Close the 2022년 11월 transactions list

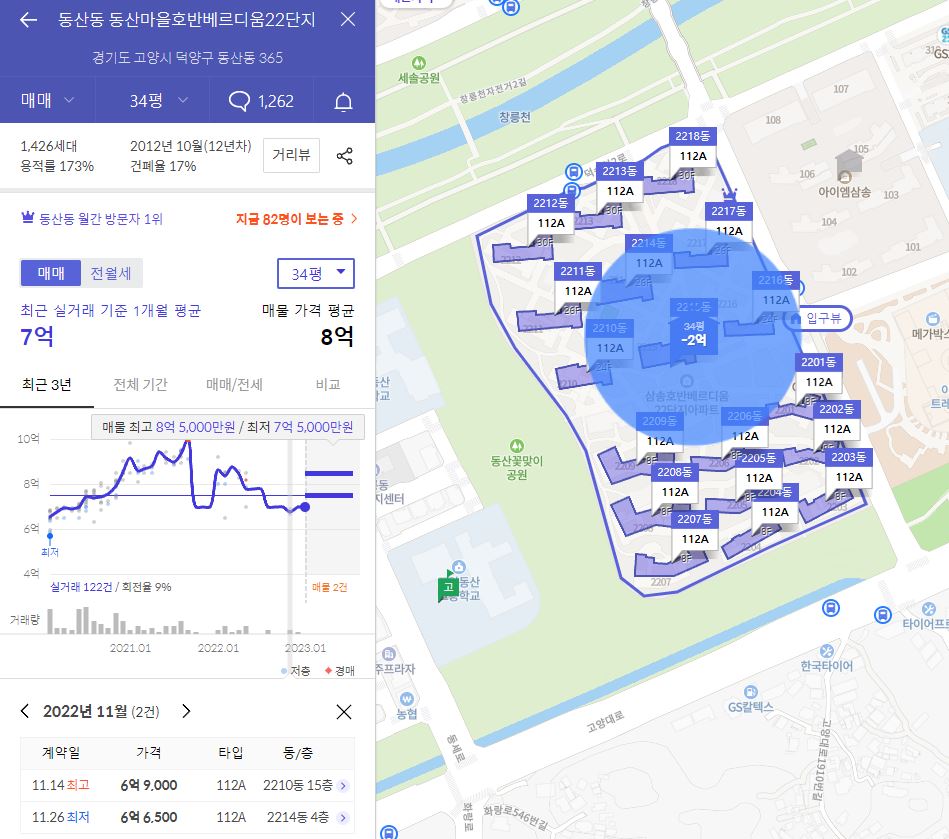pos(344,712)
